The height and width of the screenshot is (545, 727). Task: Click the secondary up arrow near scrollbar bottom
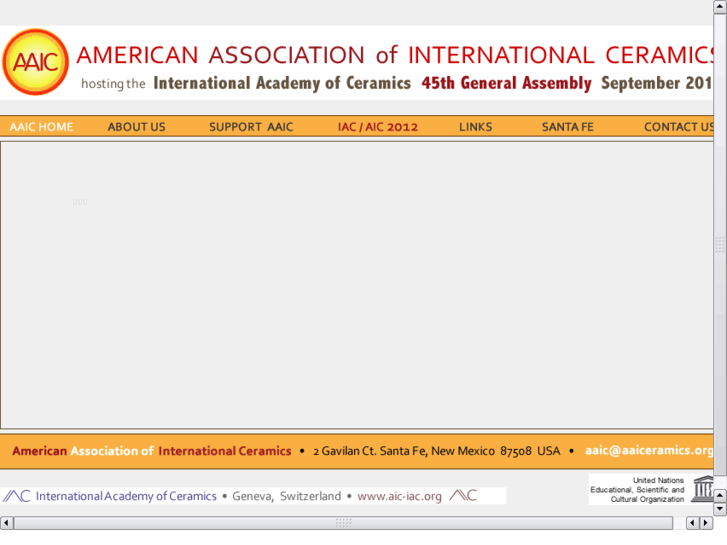[x=720, y=495]
